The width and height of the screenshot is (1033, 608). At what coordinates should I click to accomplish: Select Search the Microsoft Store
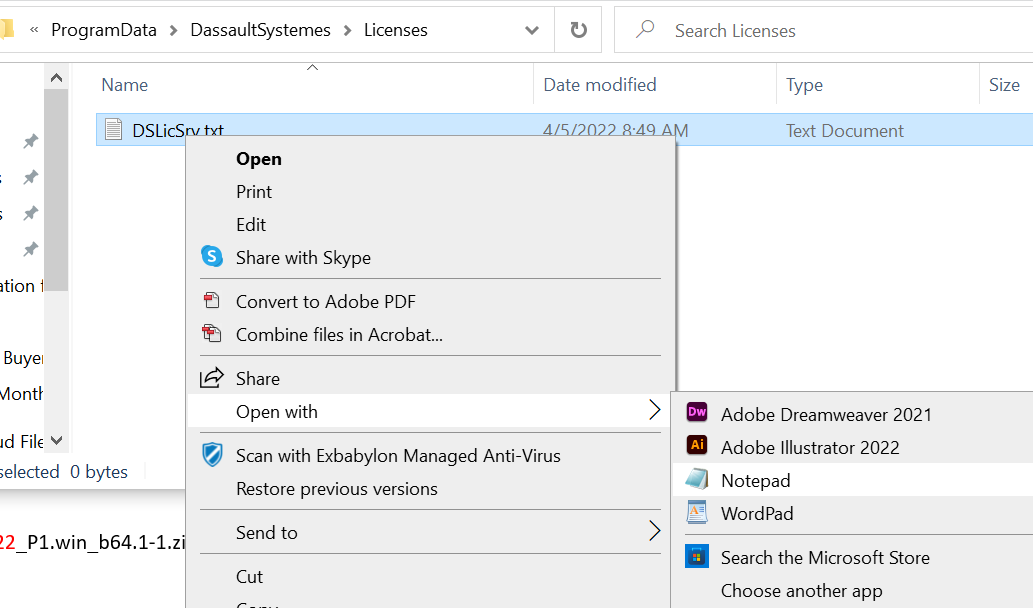pyautogui.click(x=825, y=557)
